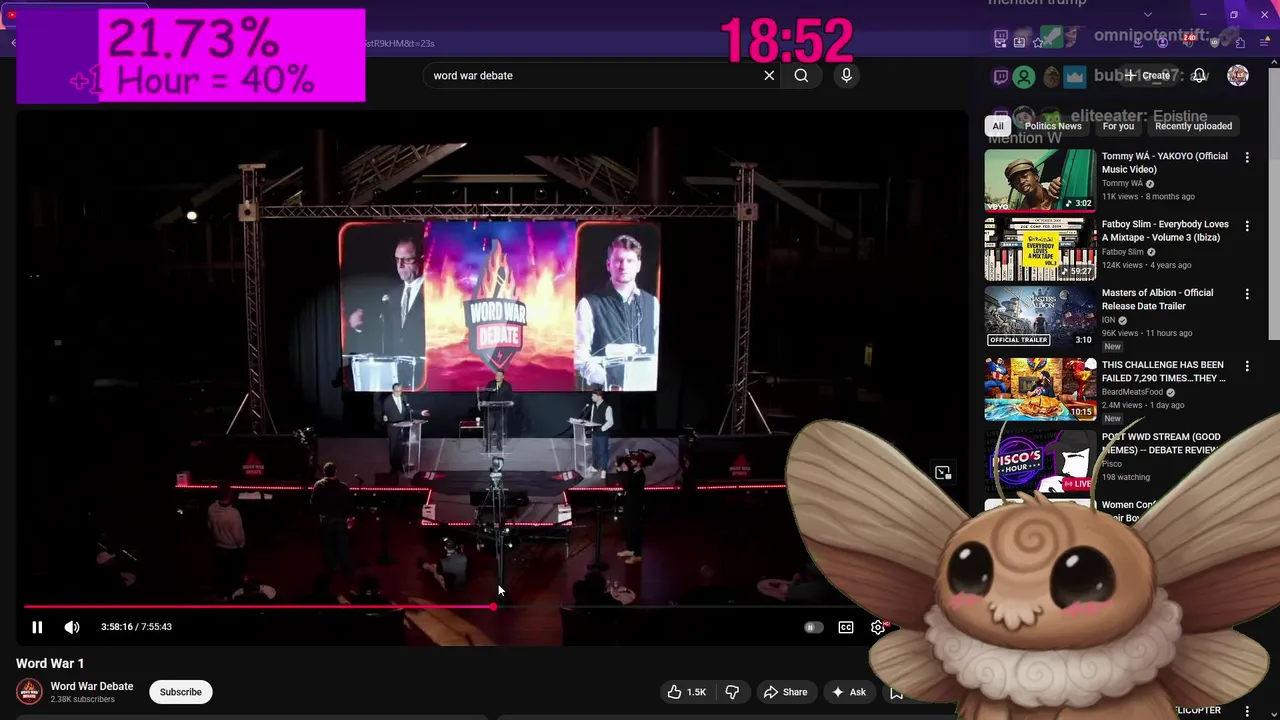Open Fatboy Slim mixtape video thumbnail
The width and height of the screenshot is (1280, 720).
click(1040, 249)
